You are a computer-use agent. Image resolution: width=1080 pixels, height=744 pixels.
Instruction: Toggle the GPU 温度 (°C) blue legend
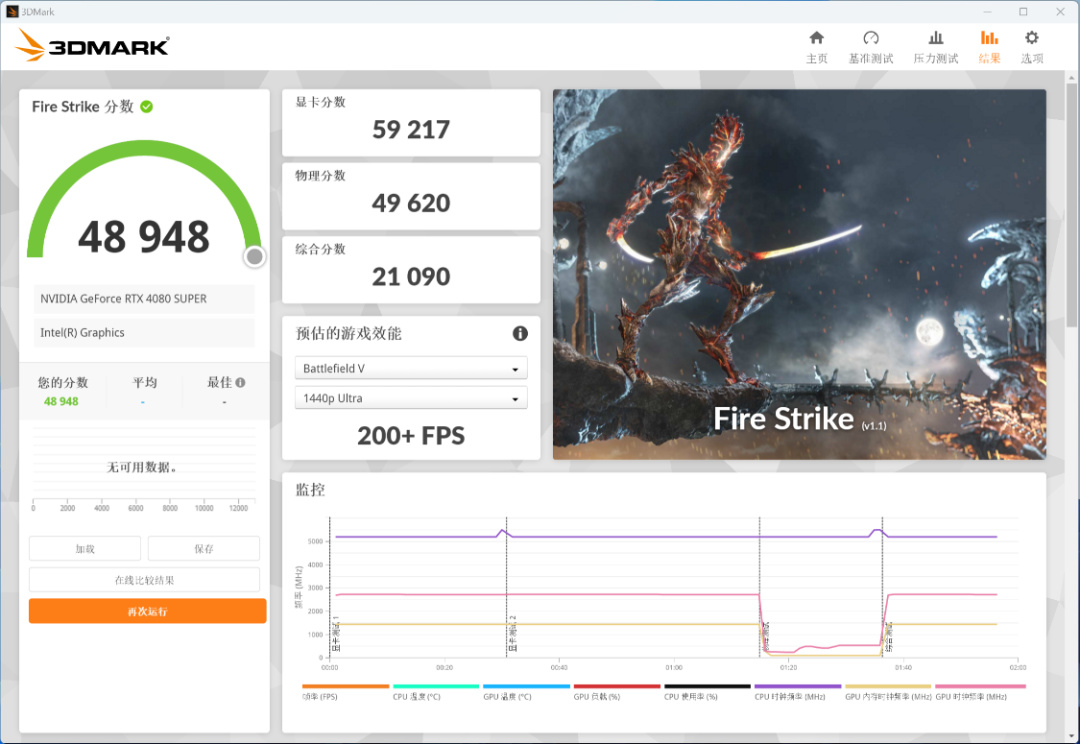click(x=526, y=692)
